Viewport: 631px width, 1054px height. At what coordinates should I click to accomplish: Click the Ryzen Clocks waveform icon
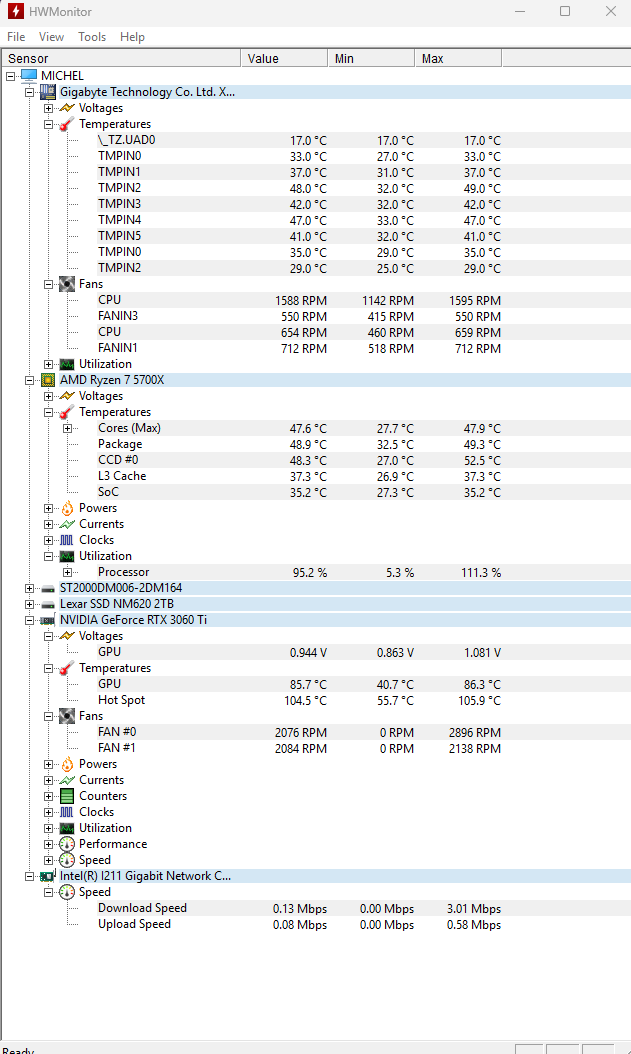(67, 540)
